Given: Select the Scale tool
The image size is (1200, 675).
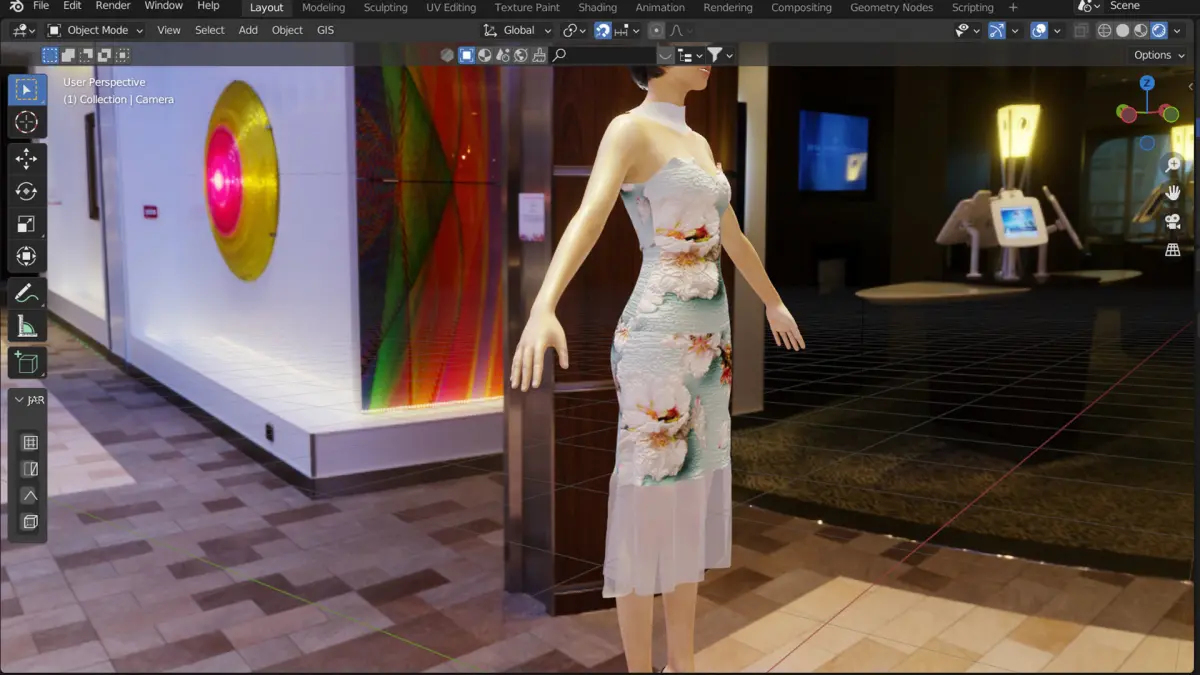Looking at the screenshot, I should point(27,224).
